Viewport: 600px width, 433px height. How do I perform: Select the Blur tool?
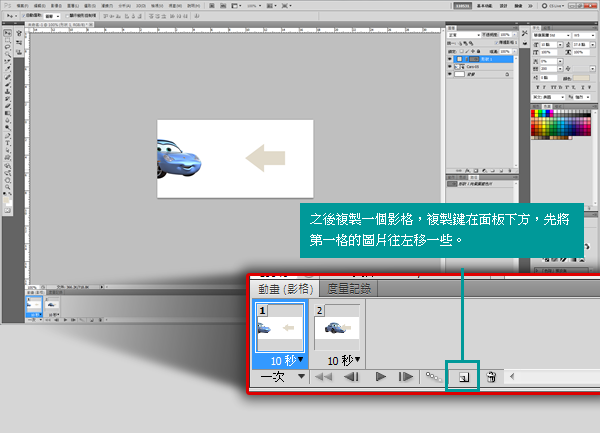(7, 119)
